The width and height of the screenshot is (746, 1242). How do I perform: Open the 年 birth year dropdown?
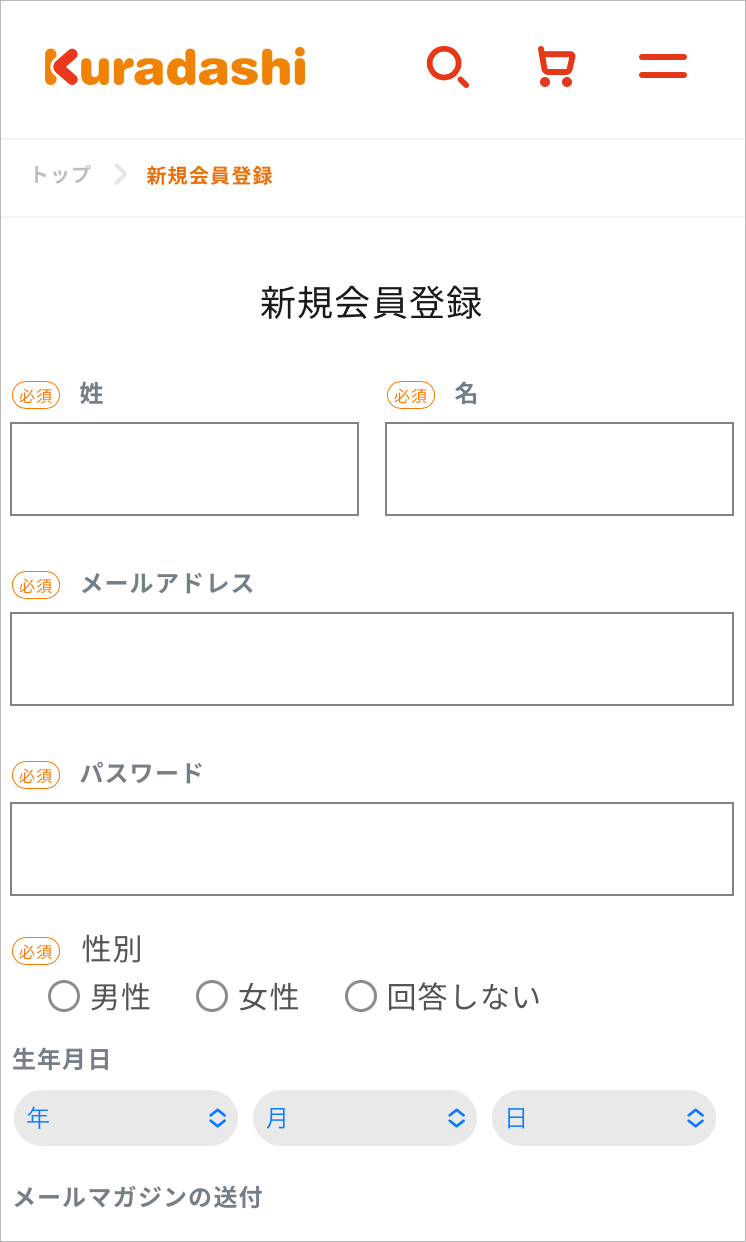126,1118
